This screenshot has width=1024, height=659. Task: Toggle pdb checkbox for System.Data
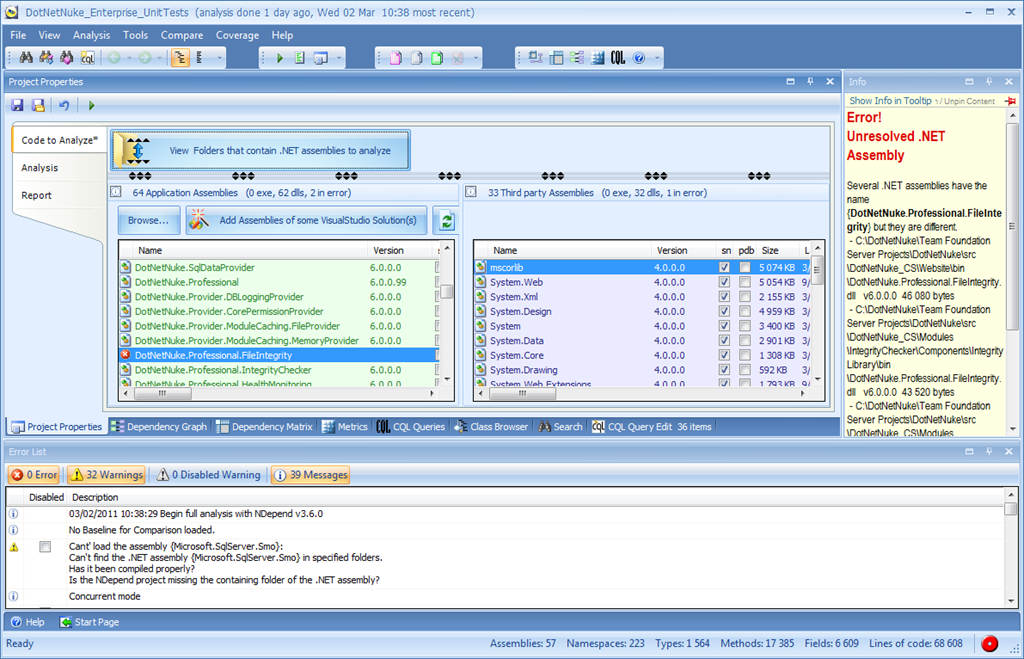pos(744,340)
